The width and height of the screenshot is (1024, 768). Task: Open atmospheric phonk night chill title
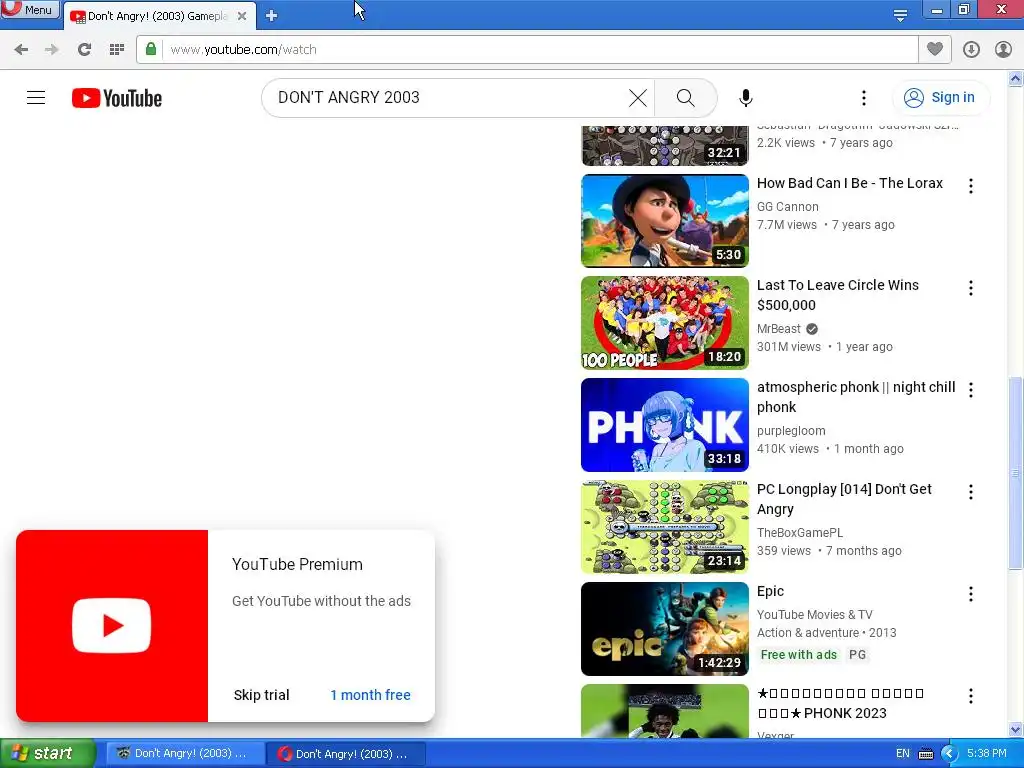[x=856, y=397]
